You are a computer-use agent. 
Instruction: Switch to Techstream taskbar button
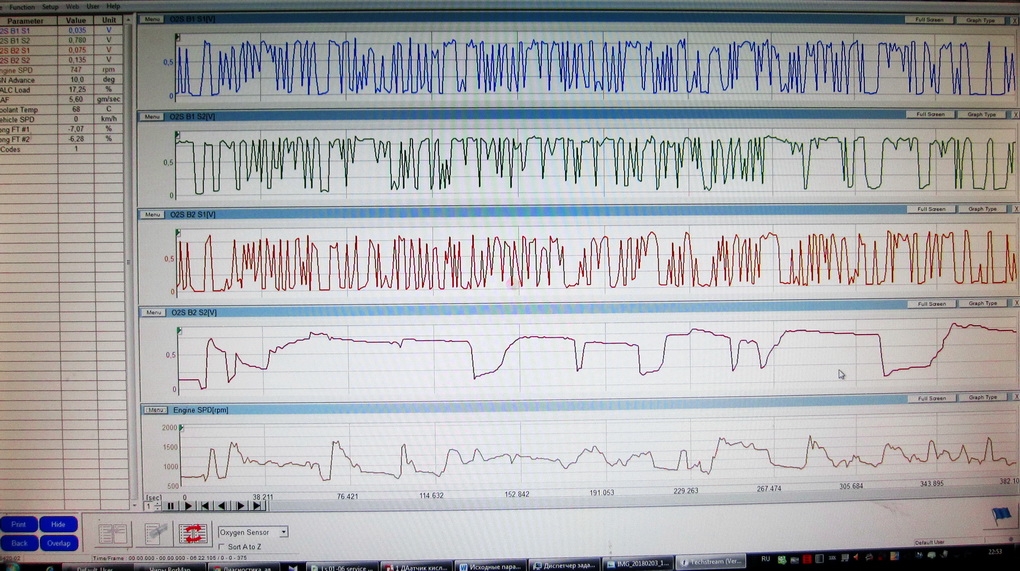(x=710, y=562)
